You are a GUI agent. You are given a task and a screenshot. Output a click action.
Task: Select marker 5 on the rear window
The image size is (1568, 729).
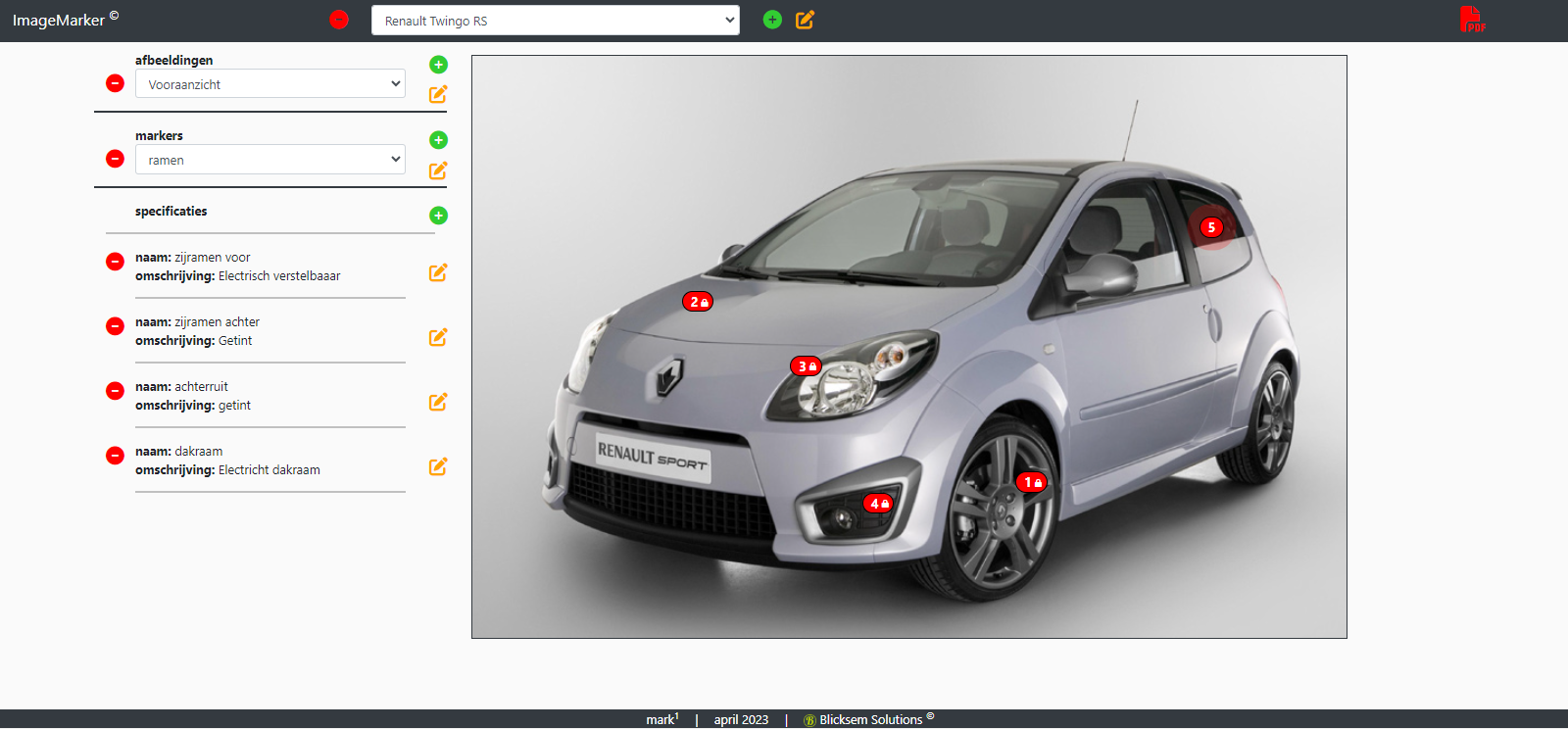(1211, 227)
